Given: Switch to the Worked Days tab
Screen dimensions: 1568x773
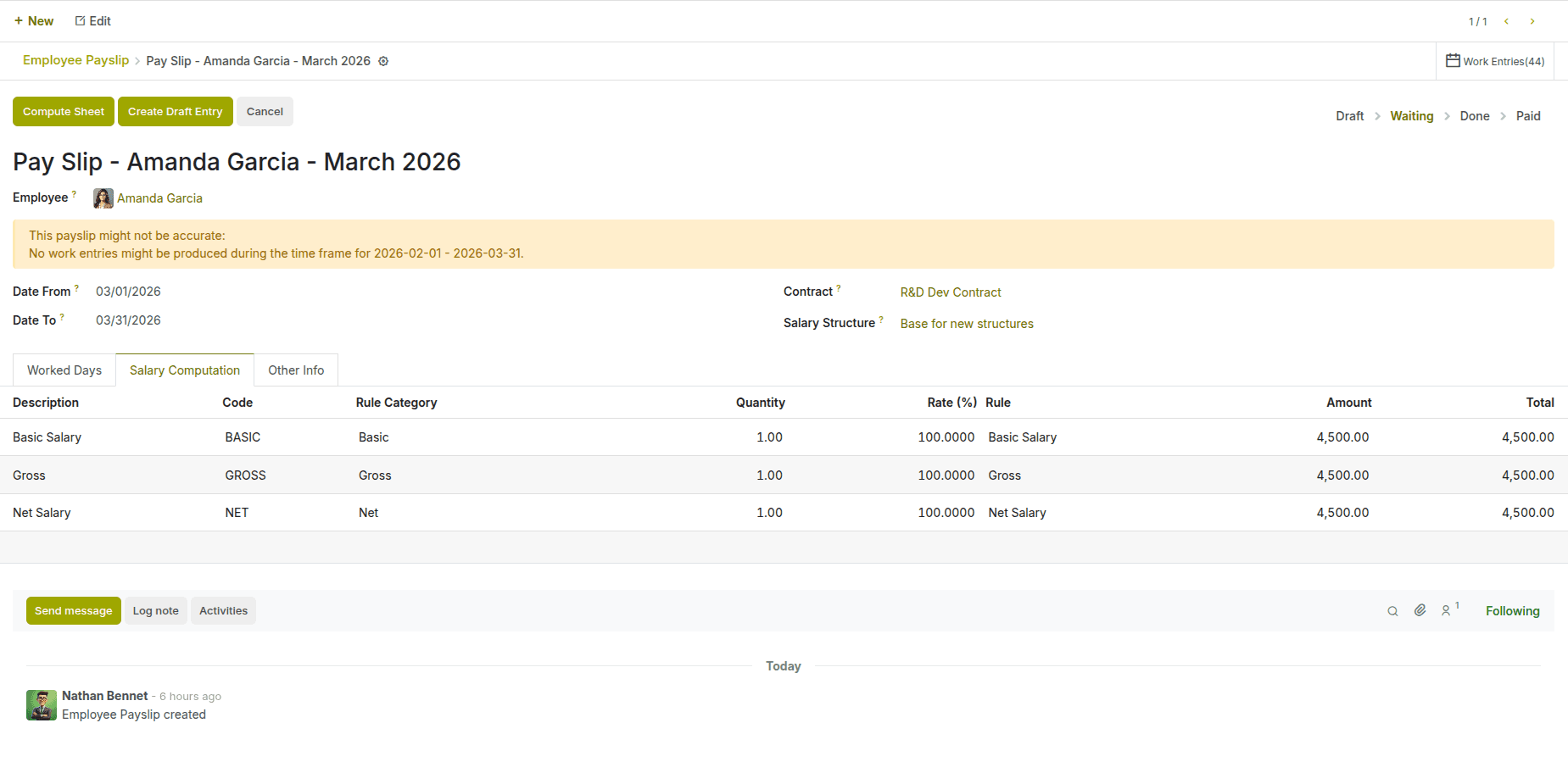Looking at the screenshot, I should pyautogui.click(x=64, y=370).
